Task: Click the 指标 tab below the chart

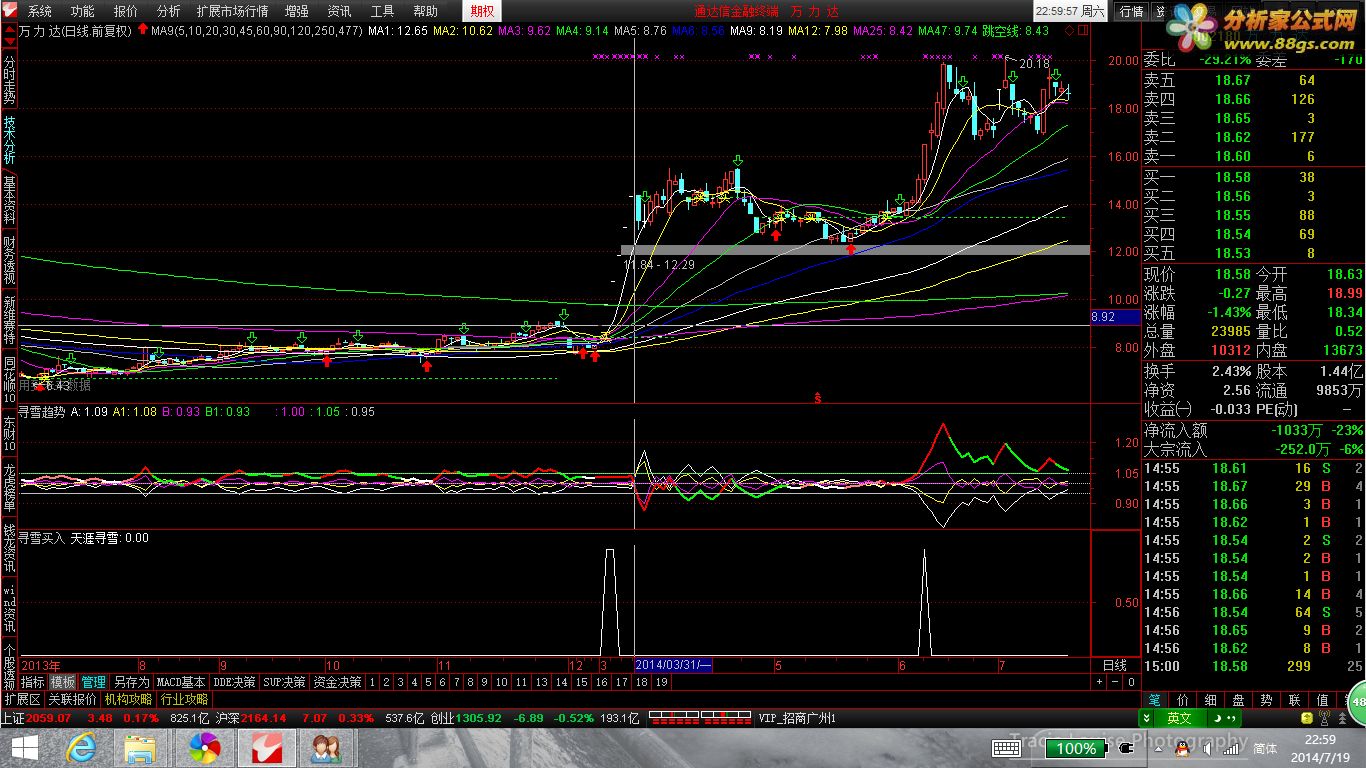Action: (x=32, y=682)
